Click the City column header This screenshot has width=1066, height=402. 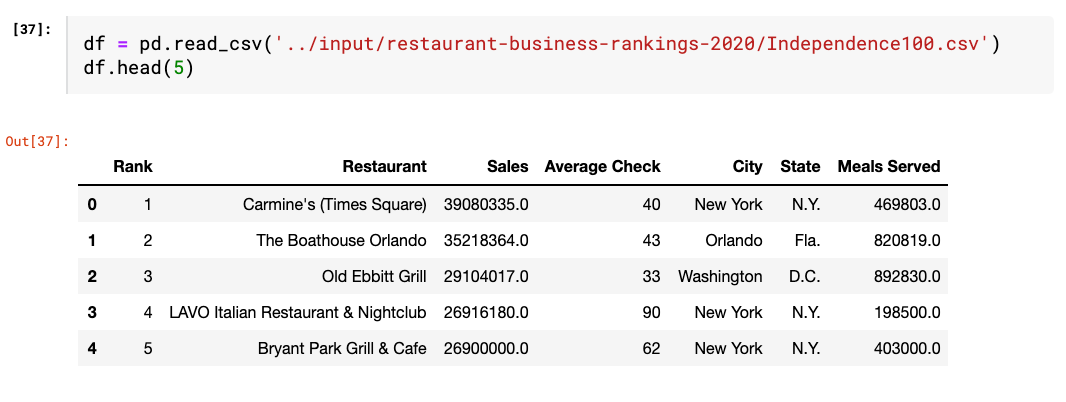[747, 166]
